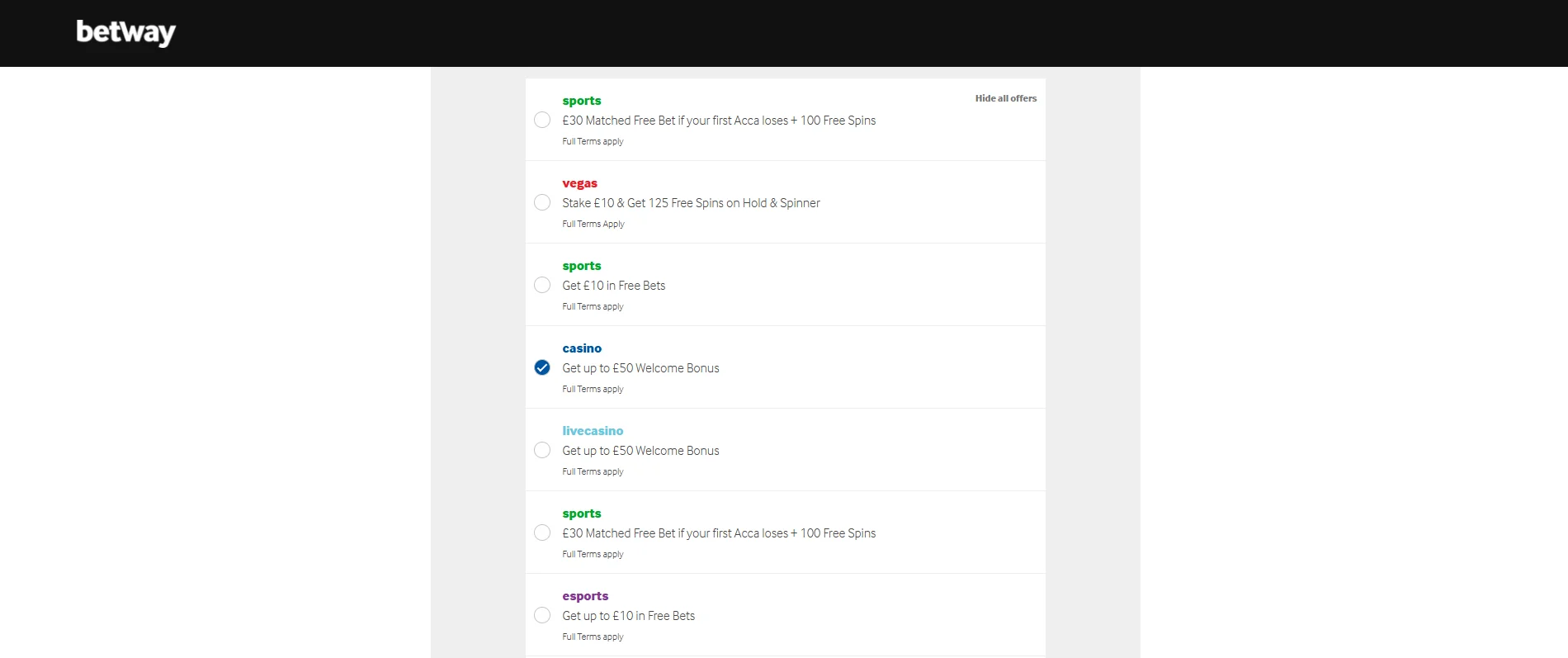Image resolution: width=1568 pixels, height=658 pixels.
Task: Click the purple esports category label
Action: pos(585,596)
